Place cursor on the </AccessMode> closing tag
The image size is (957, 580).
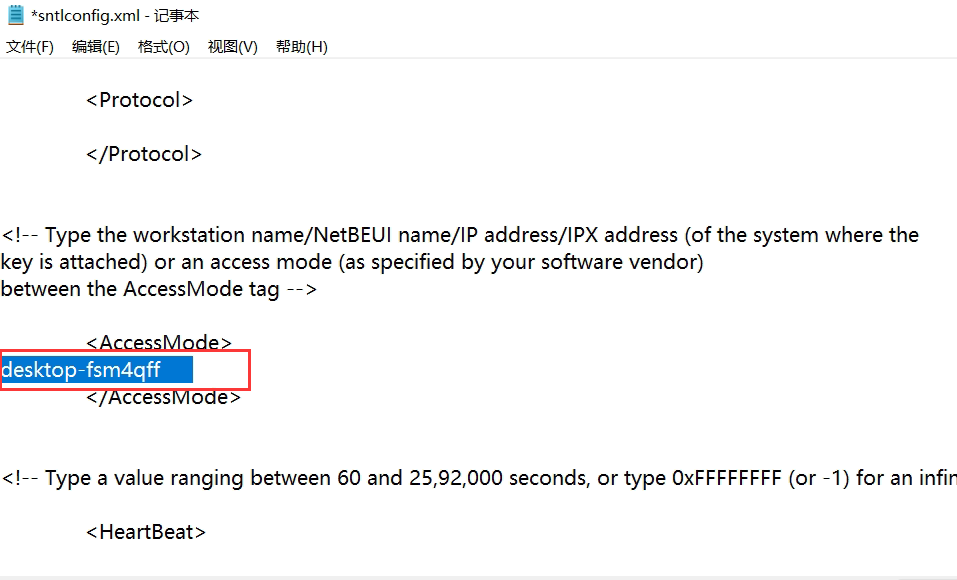point(163,397)
